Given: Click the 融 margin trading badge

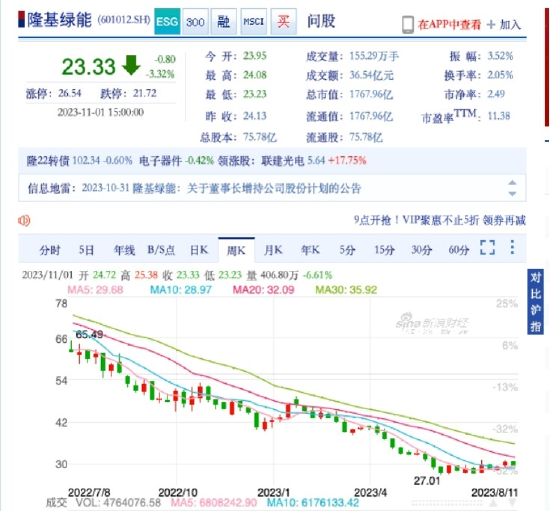Looking at the screenshot, I should click(x=223, y=22).
